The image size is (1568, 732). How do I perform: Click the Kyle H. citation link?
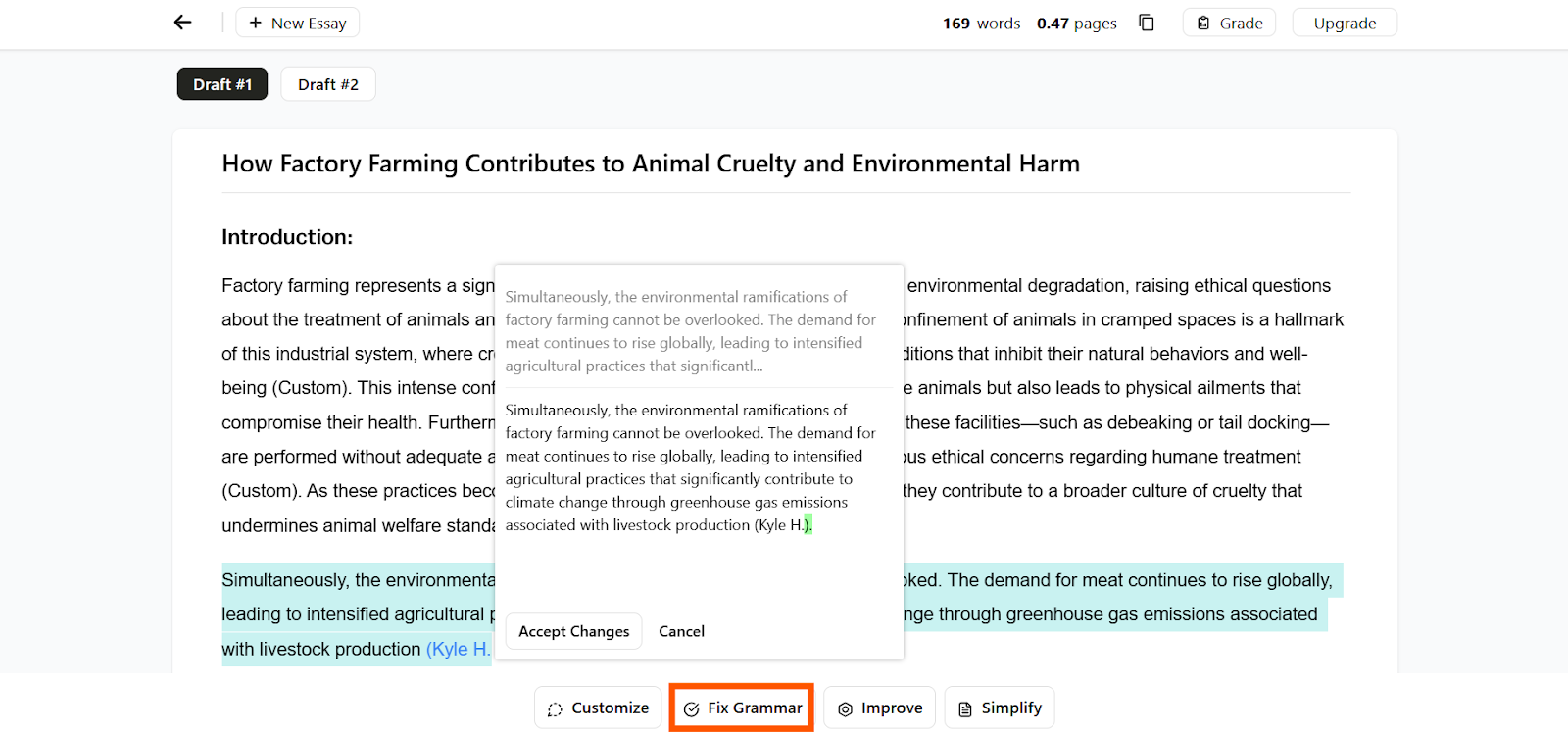pos(458,649)
